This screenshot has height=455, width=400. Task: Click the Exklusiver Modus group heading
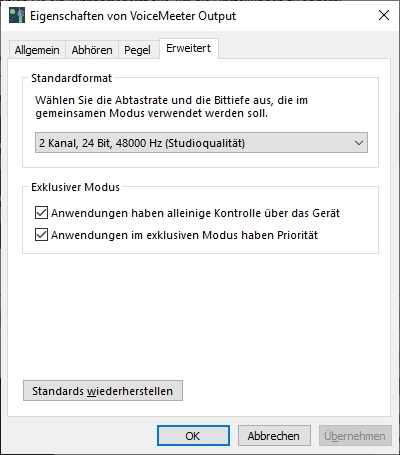75,187
